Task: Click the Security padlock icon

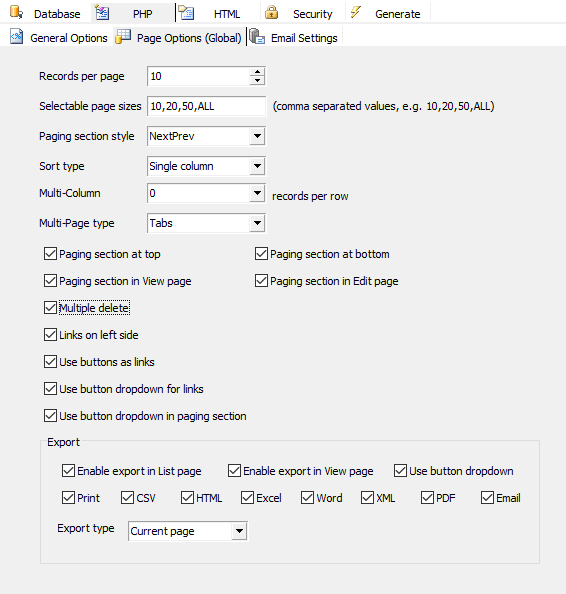Action: [x=271, y=13]
